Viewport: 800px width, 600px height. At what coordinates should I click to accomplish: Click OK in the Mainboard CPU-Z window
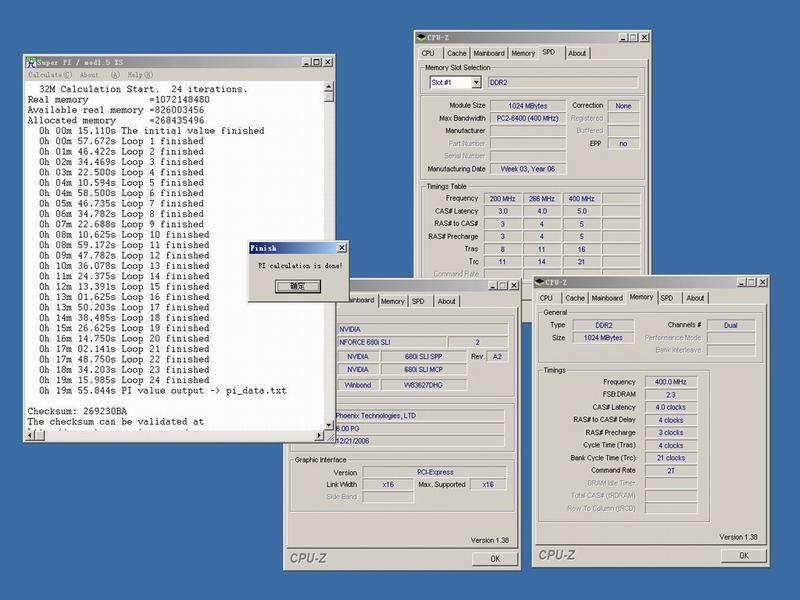click(495, 559)
